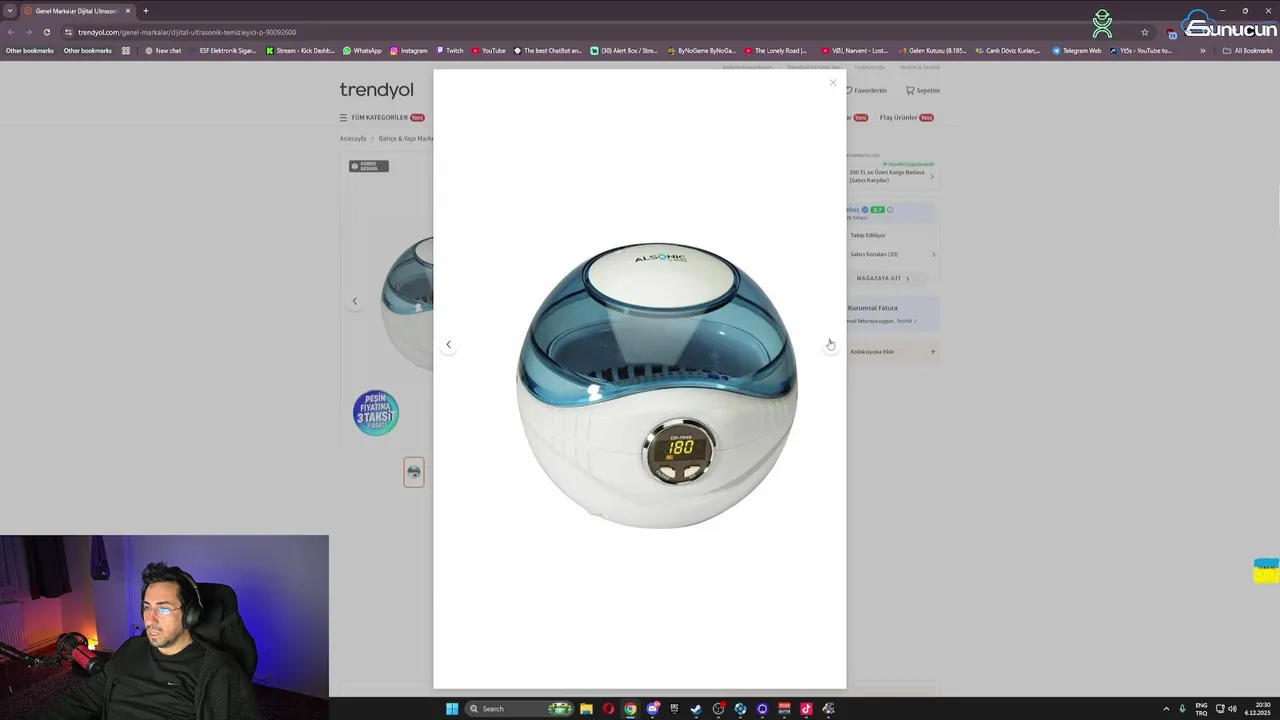This screenshot has height=720, width=1280.
Task: Open Opera browser from taskbar
Action: [608, 709]
